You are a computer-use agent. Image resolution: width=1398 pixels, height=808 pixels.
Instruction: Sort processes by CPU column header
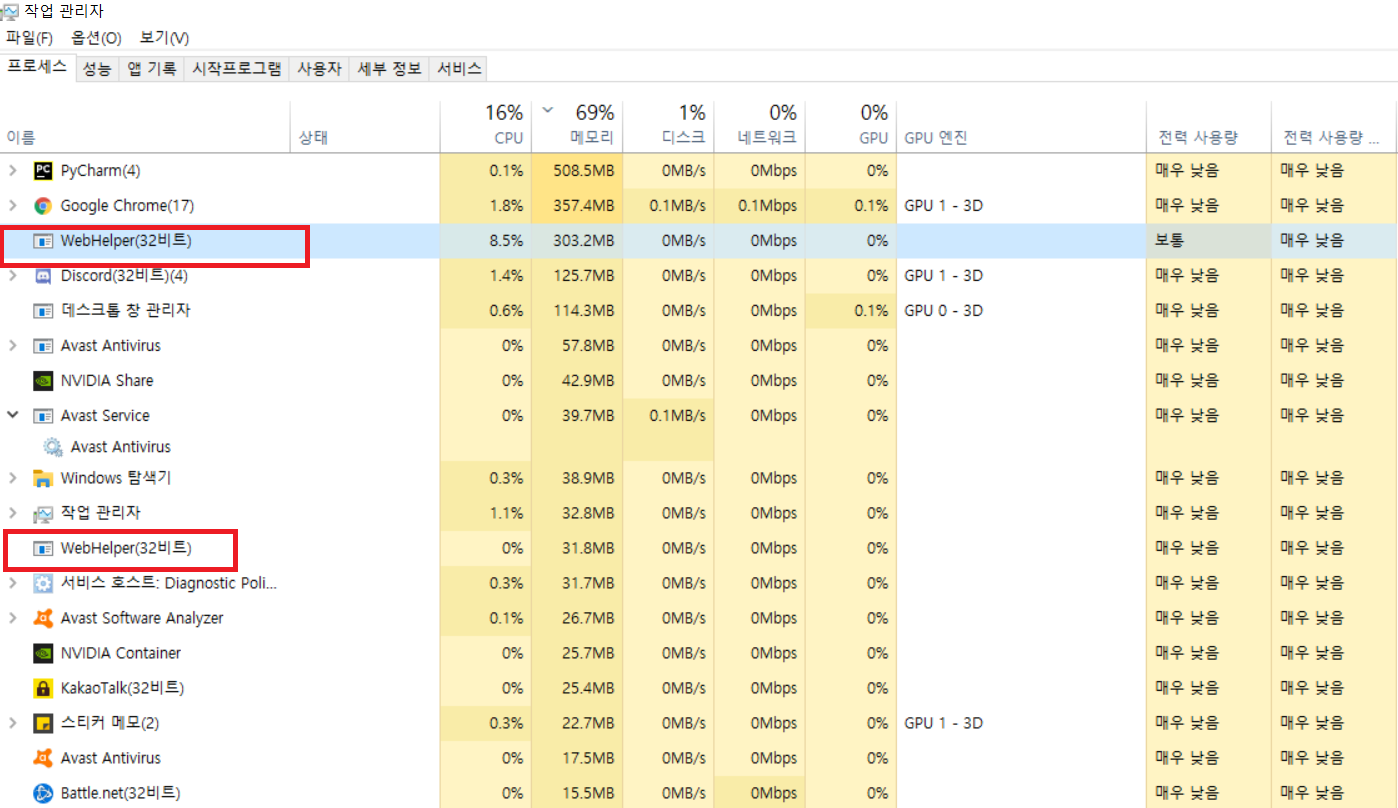point(486,127)
